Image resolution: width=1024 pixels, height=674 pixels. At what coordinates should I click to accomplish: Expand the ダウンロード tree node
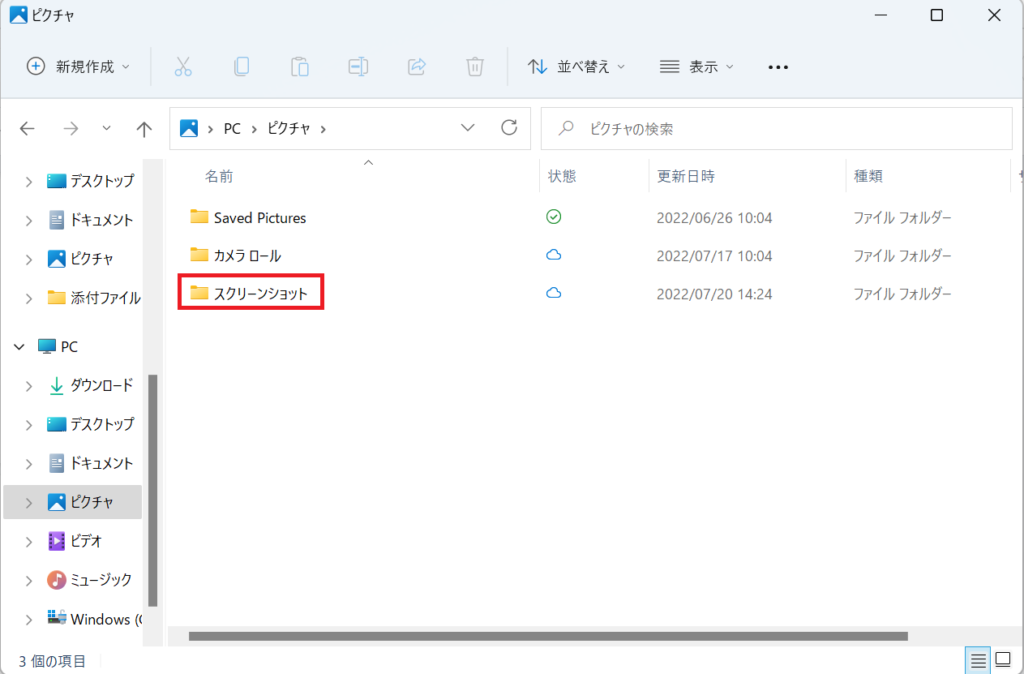tap(29, 386)
